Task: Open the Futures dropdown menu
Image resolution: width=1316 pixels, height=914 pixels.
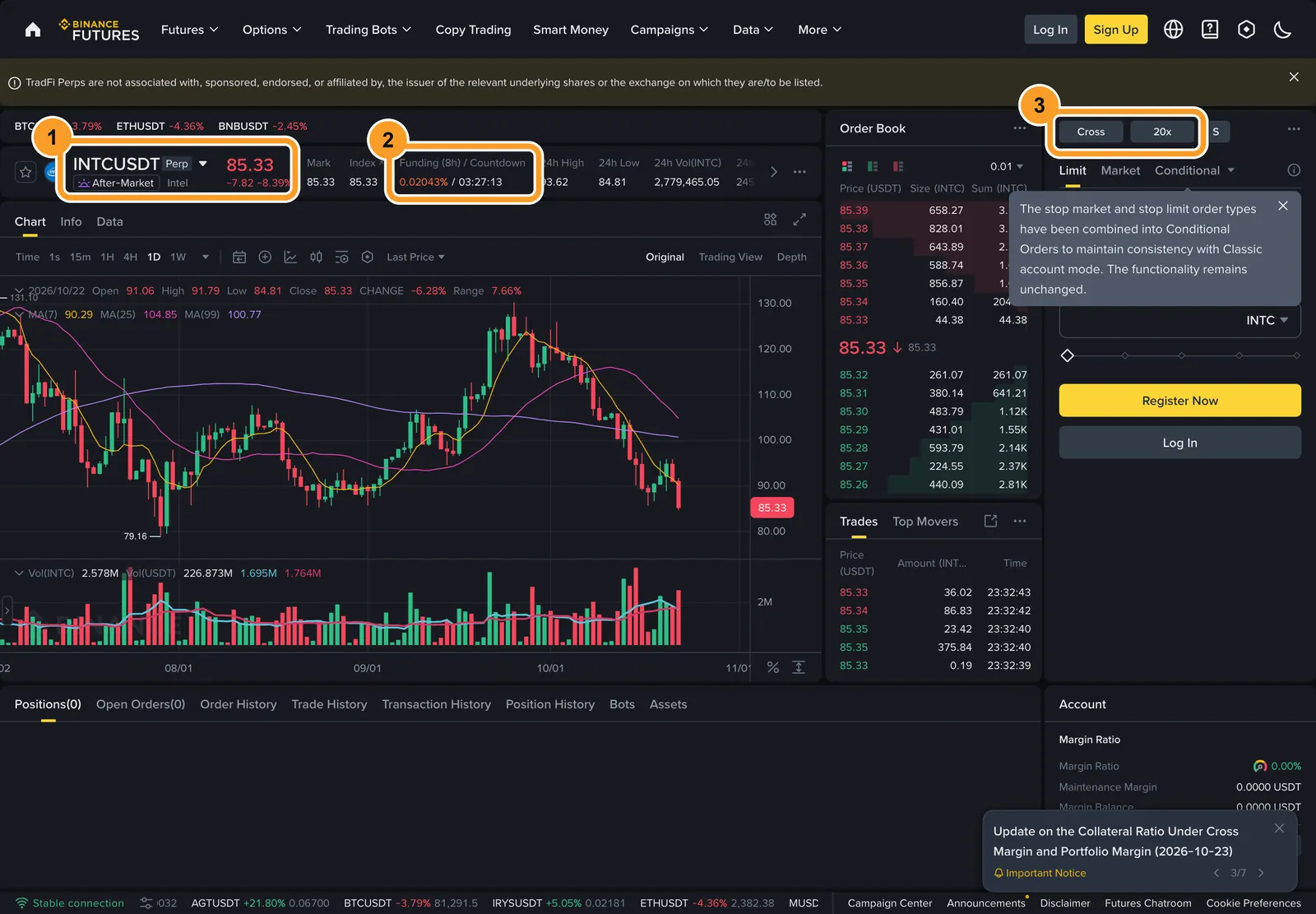Action: [190, 30]
